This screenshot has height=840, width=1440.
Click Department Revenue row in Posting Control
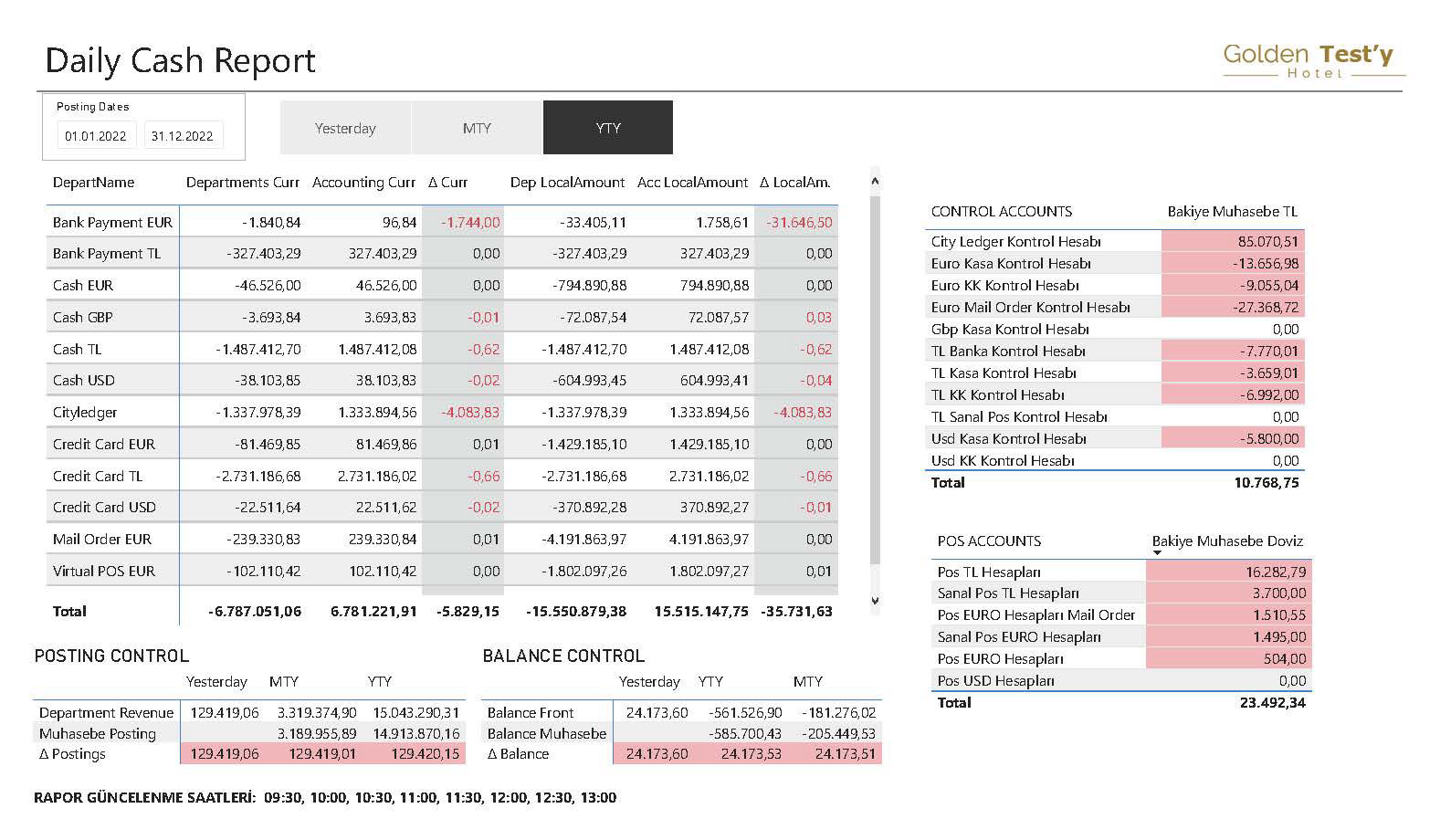249,713
